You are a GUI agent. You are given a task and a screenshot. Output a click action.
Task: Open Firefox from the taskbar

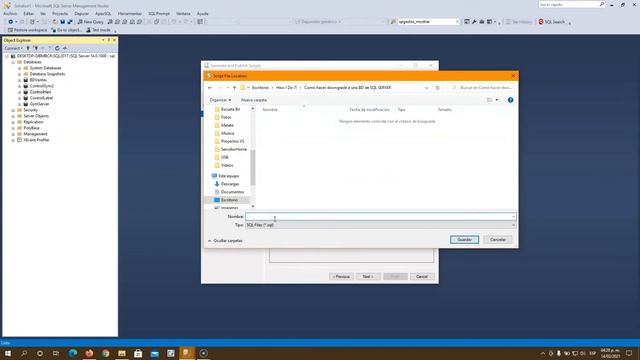coord(89,353)
